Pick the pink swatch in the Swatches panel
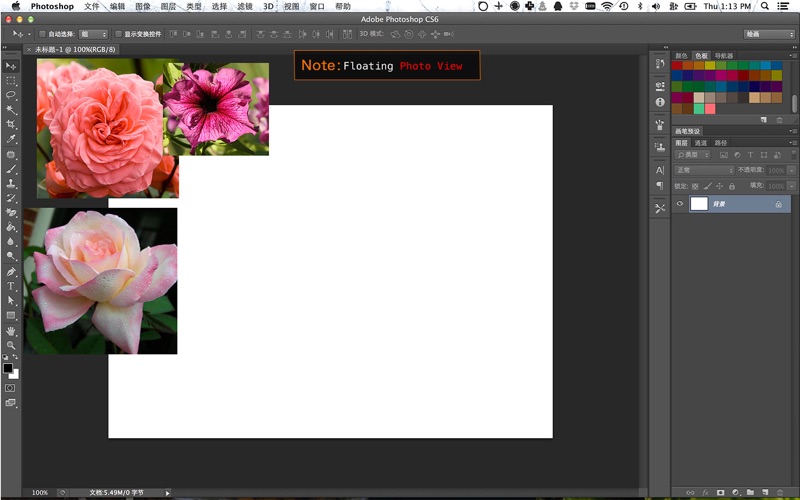This screenshot has width=800, height=500. click(710, 108)
